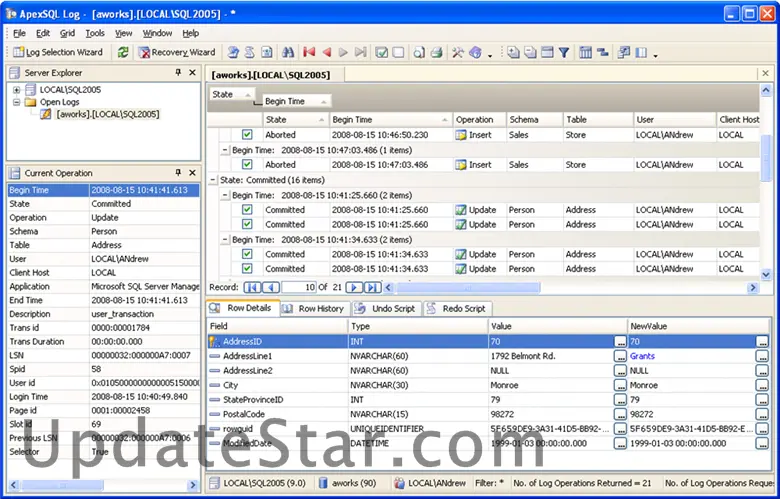This screenshot has height=499, width=780.
Task: Launch the Recovery Wizard
Action: point(177,52)
